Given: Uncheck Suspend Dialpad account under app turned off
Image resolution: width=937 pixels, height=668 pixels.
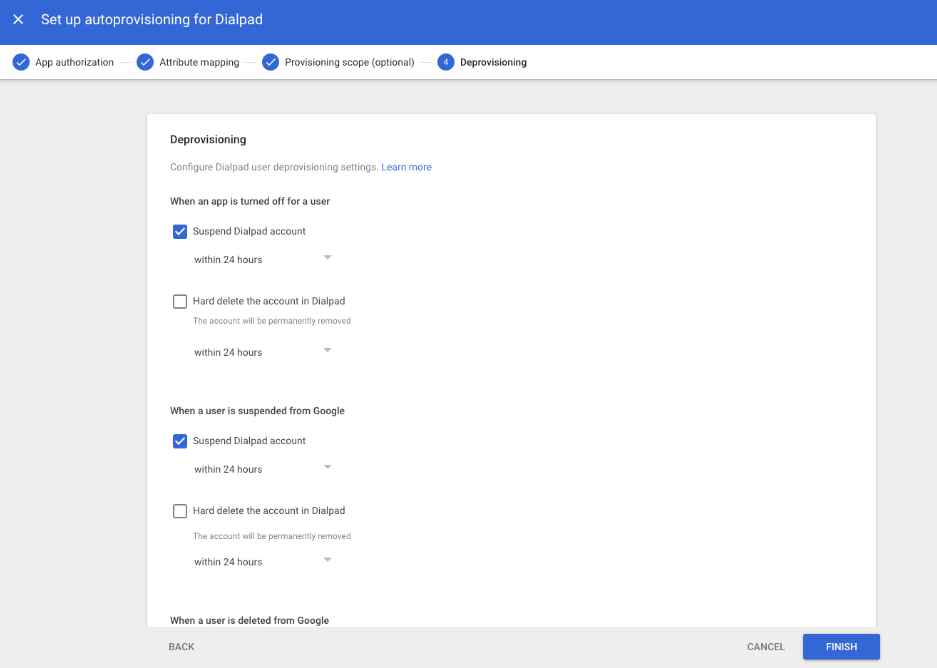Looking at the screenshot, I should coord(180,232).
